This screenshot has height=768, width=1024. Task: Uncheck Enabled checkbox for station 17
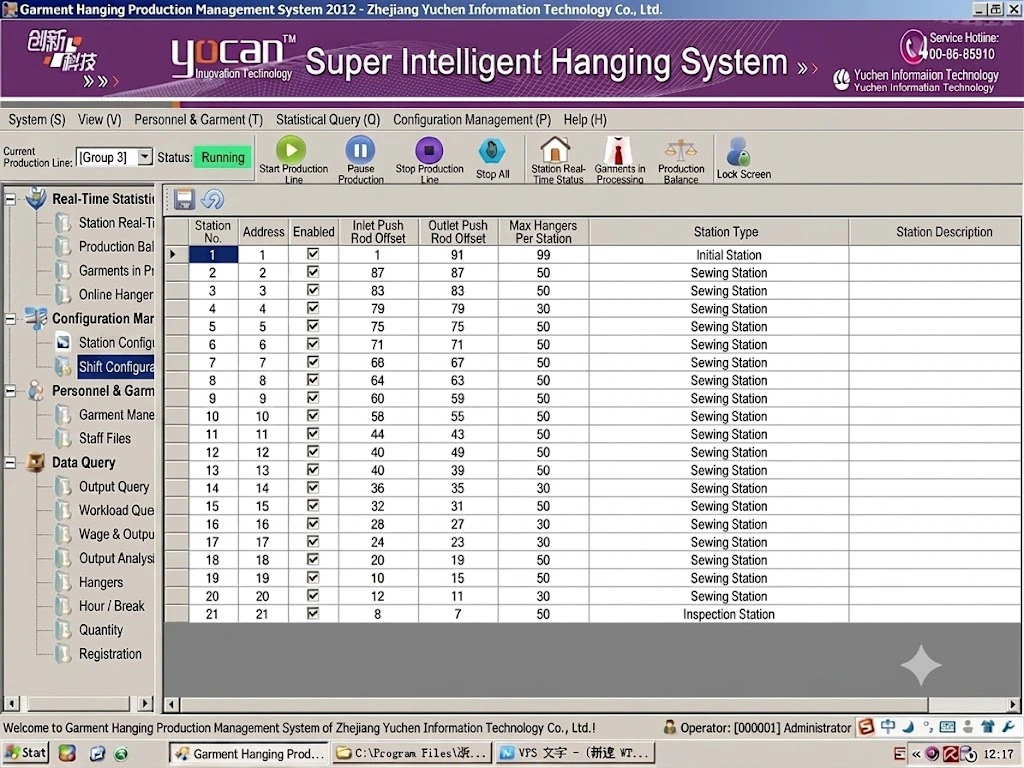click(x=313, y=541)
